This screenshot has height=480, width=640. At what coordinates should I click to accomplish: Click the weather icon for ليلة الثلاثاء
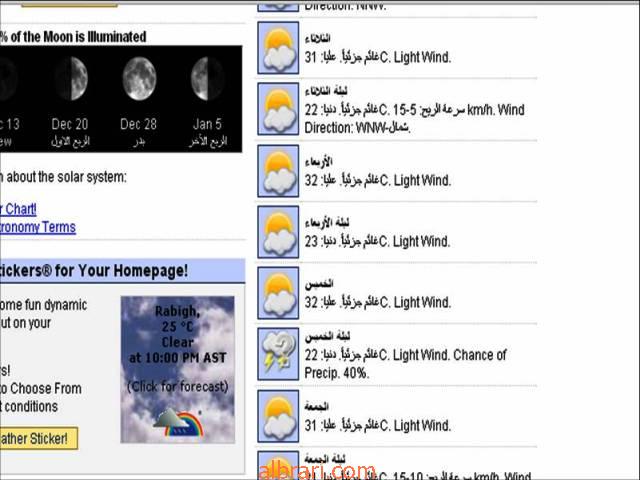point(278,109)
